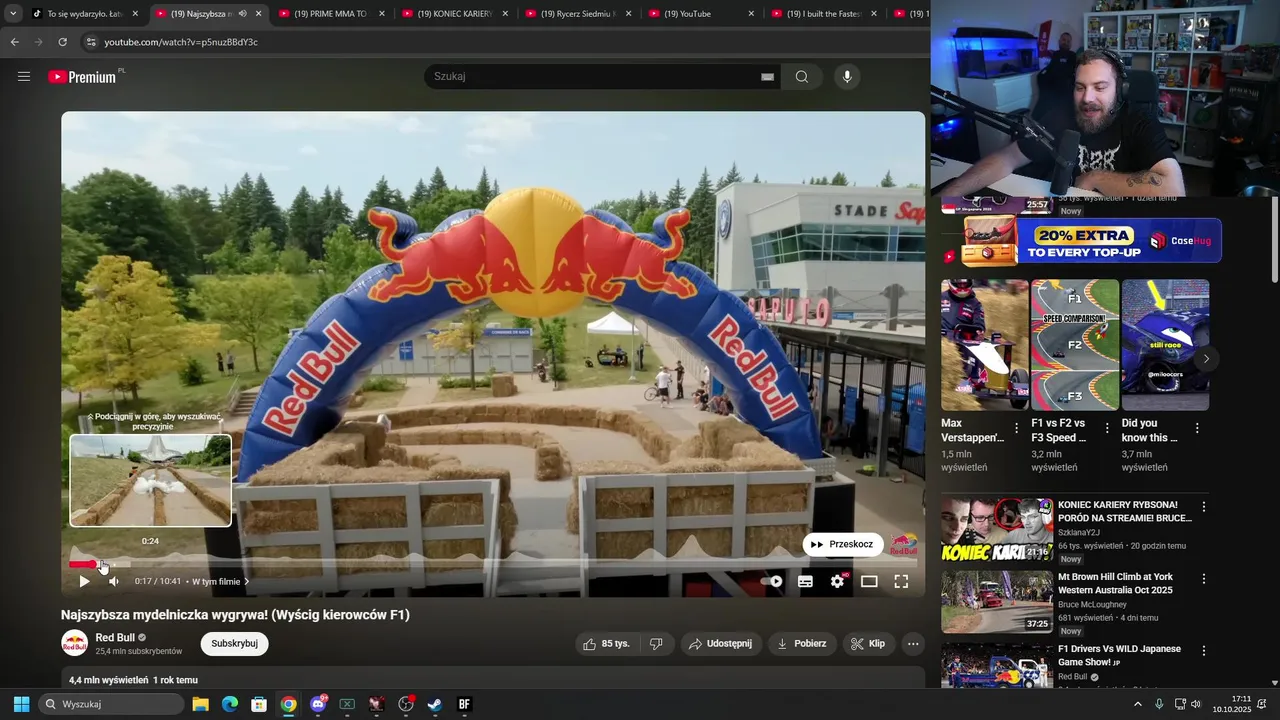1280x720 pixels.
Task: Click the Przeskocz skip button
Action: [x=843, y=544]
